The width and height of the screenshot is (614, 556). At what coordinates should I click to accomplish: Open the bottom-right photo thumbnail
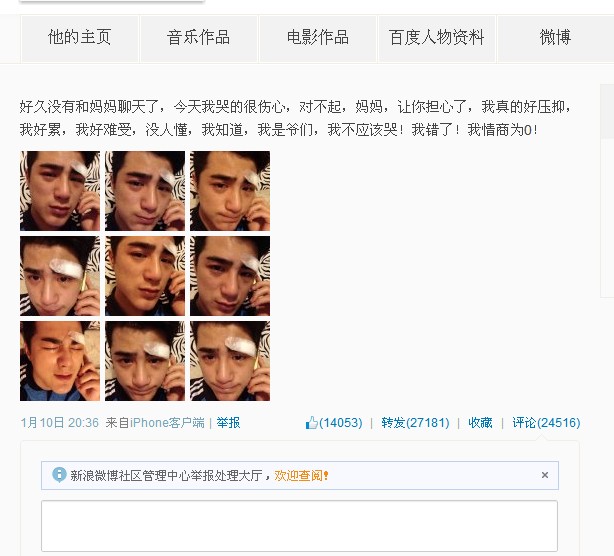pyautogui.click(x=230, y=361)
